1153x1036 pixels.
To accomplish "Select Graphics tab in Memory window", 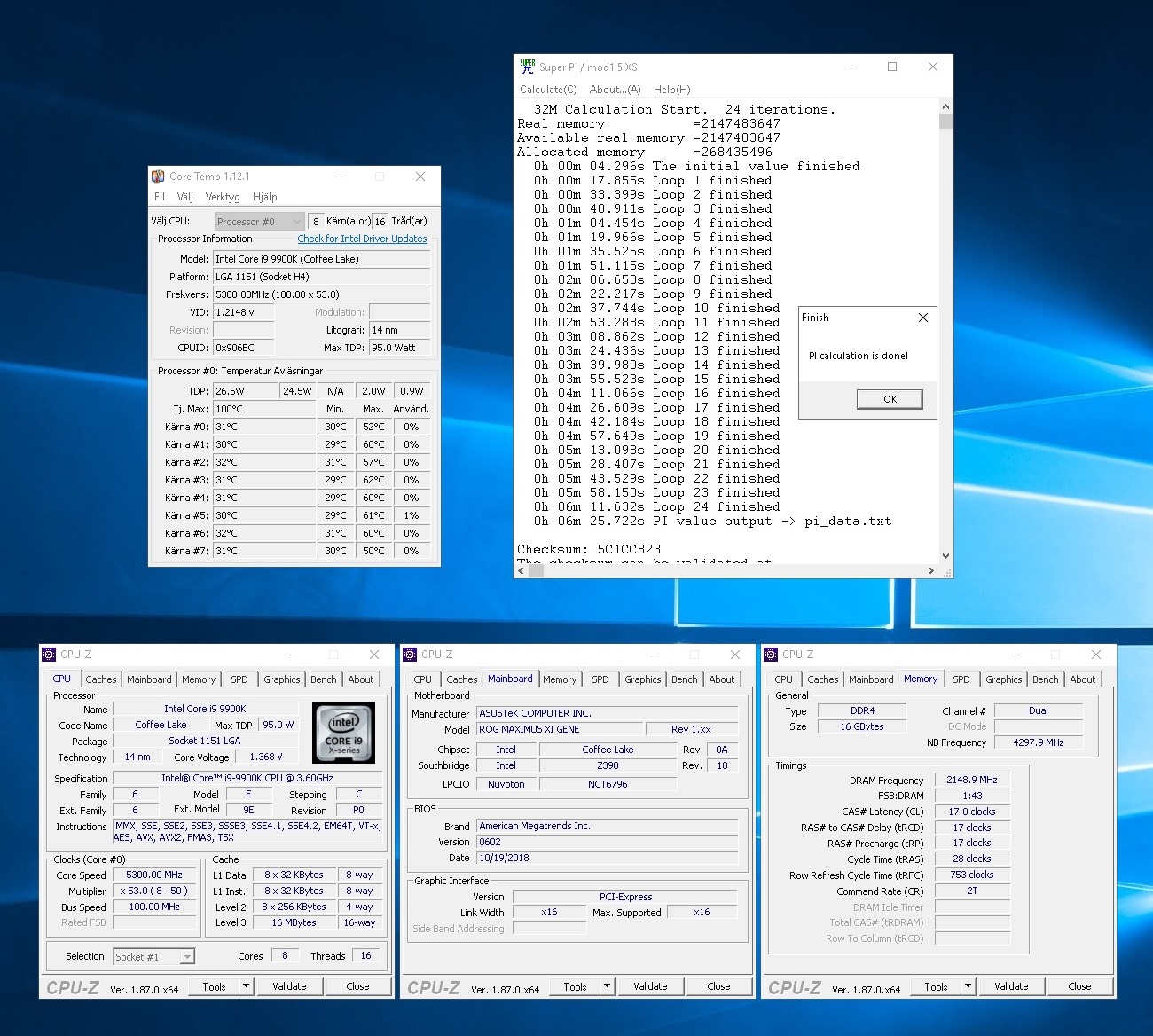I will click(x=1004, y=679).
